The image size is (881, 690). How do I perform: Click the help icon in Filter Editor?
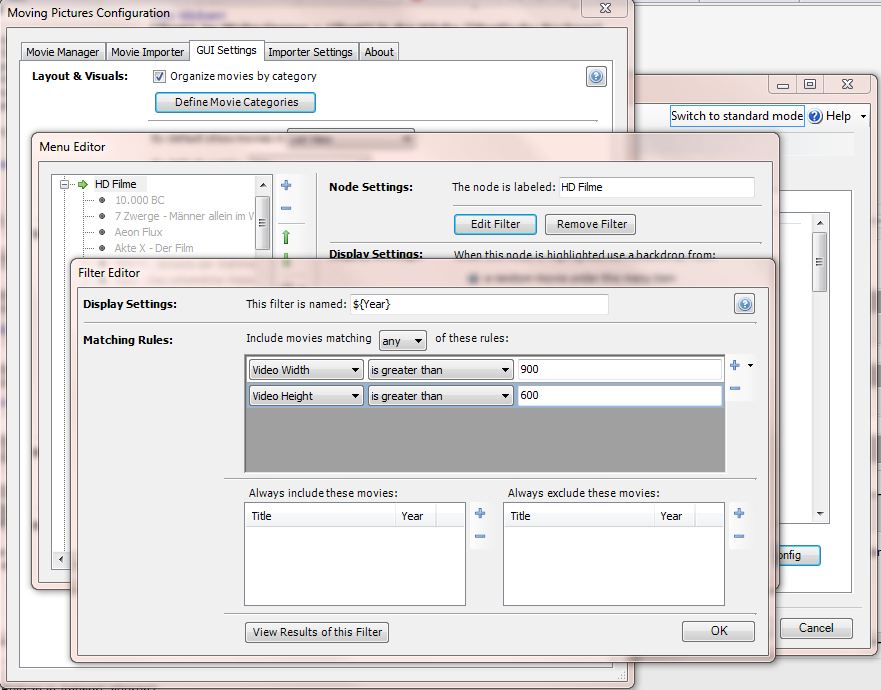744,304
